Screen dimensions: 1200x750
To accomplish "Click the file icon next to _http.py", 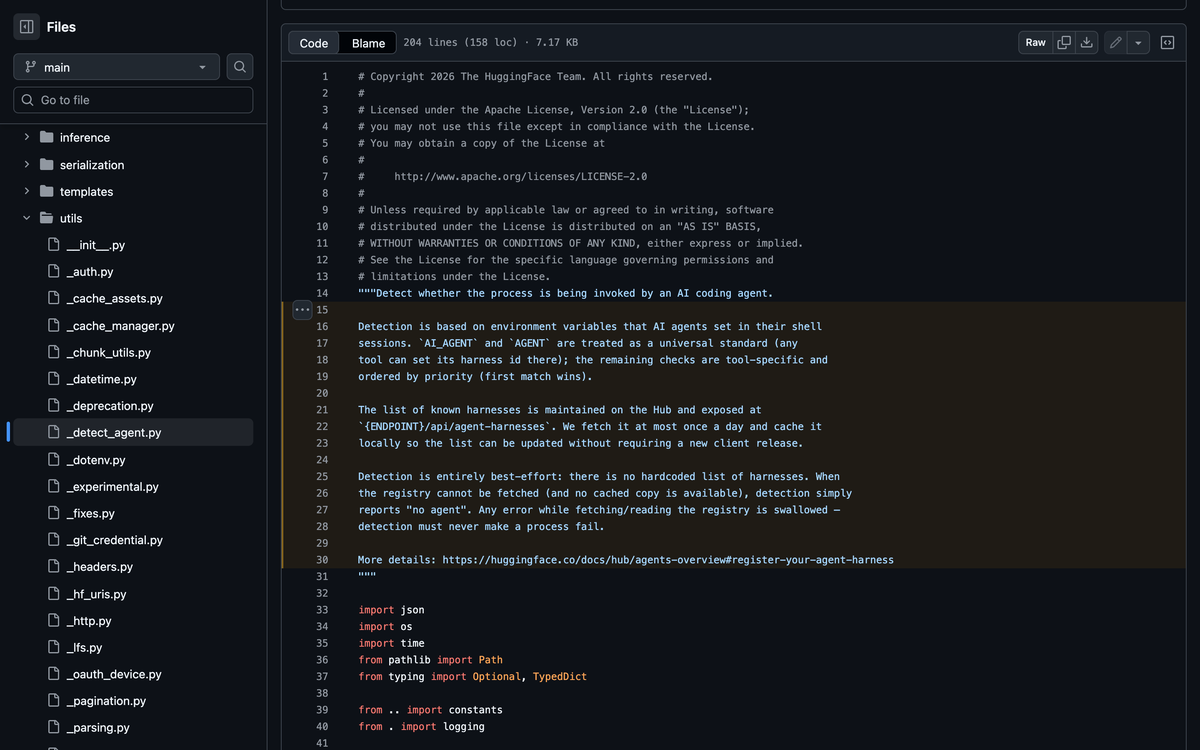I will pos(54,621).
